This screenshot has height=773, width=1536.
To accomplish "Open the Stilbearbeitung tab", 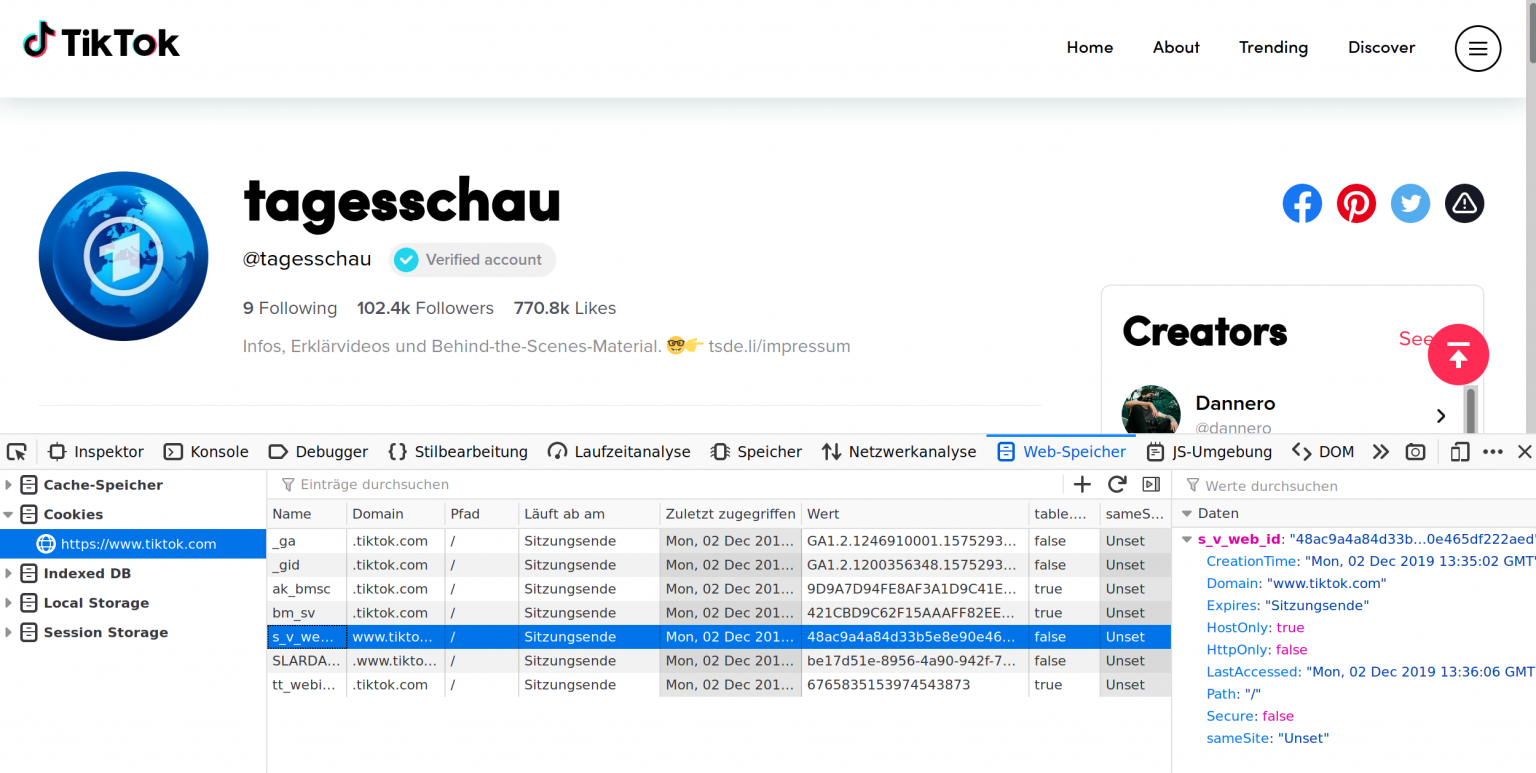I will 458,451.
